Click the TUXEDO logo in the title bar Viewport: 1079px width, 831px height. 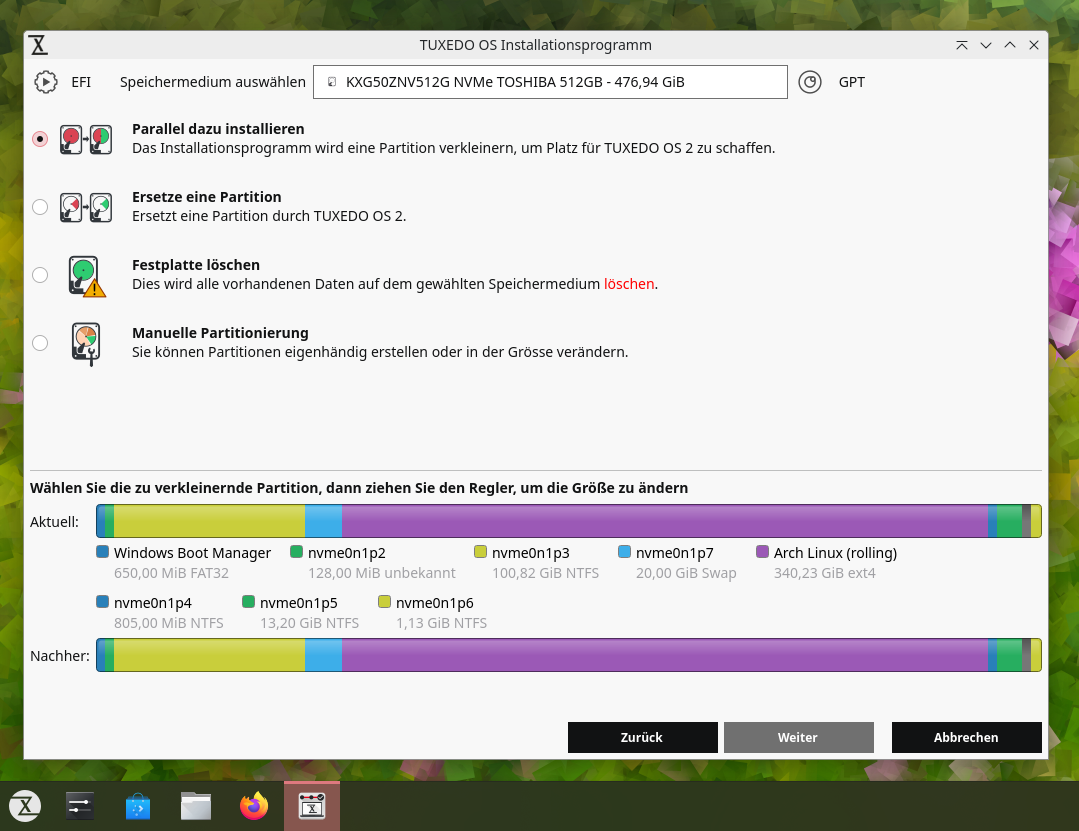tap(39, 45)
